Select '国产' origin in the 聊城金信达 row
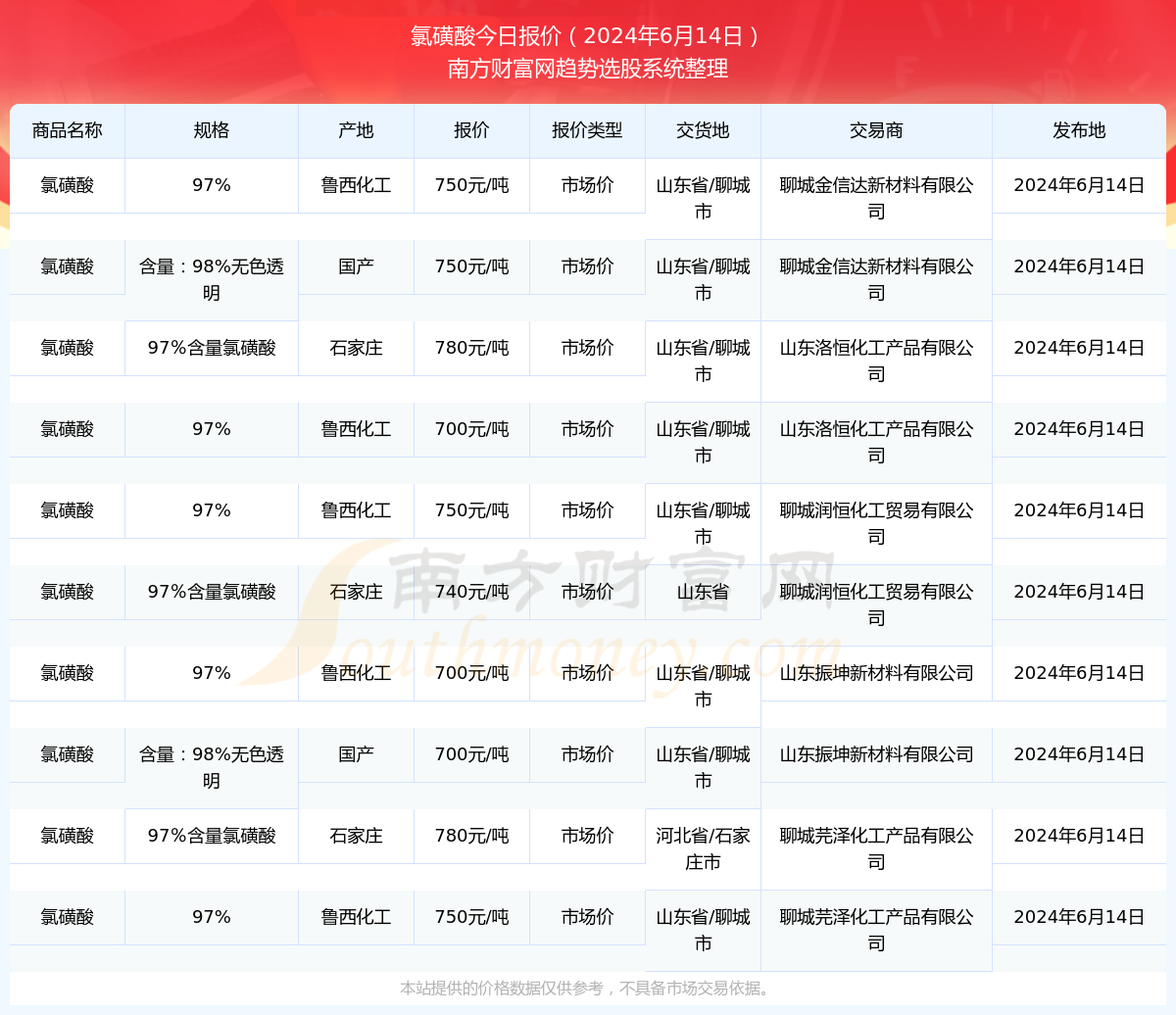Viewport: 1176px width, 1015px height. [x=356, y=266]
